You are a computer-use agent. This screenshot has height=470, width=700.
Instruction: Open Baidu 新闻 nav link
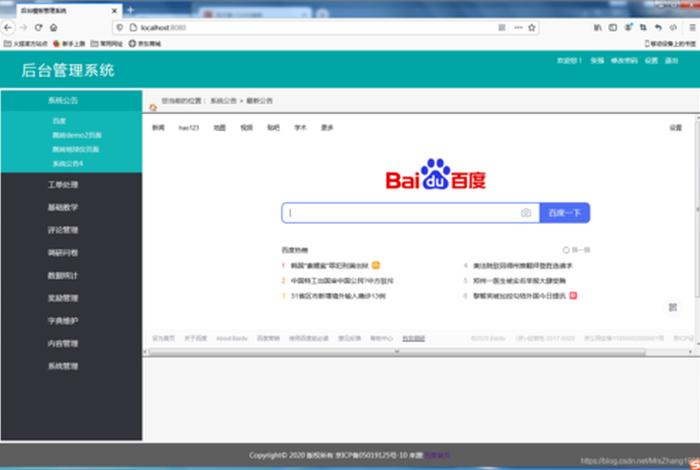click(x=158, y=128)
